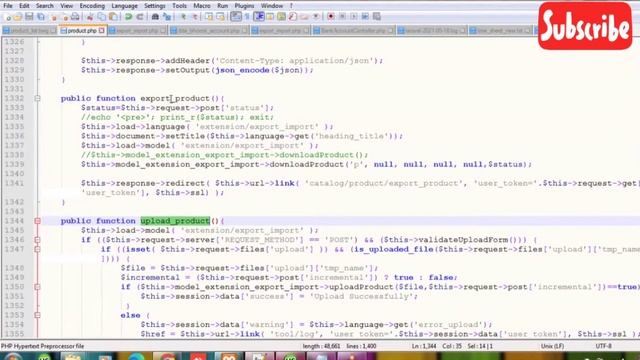The width and height of the screenshot is (640, 360).
Task: Collapse the fold marker at line 1350
Action: [37, 287]
